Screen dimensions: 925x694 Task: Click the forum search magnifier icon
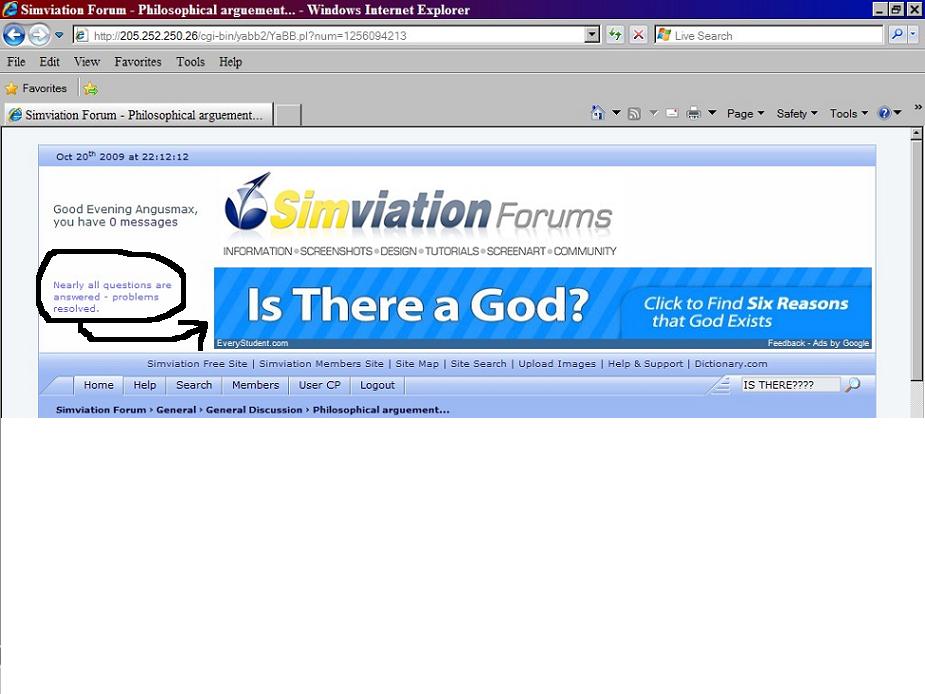852,385
